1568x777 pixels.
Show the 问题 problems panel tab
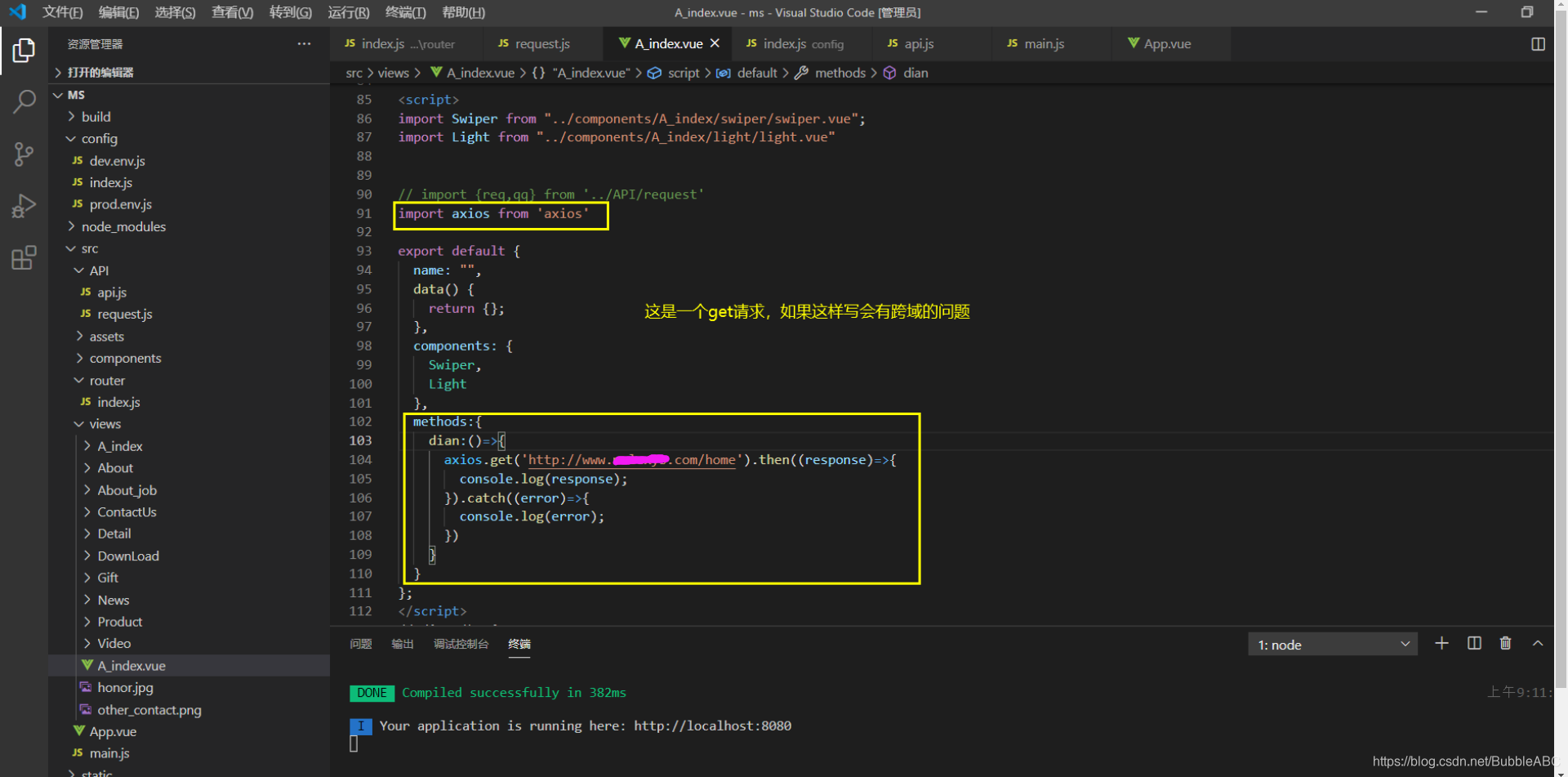(361, 644)
